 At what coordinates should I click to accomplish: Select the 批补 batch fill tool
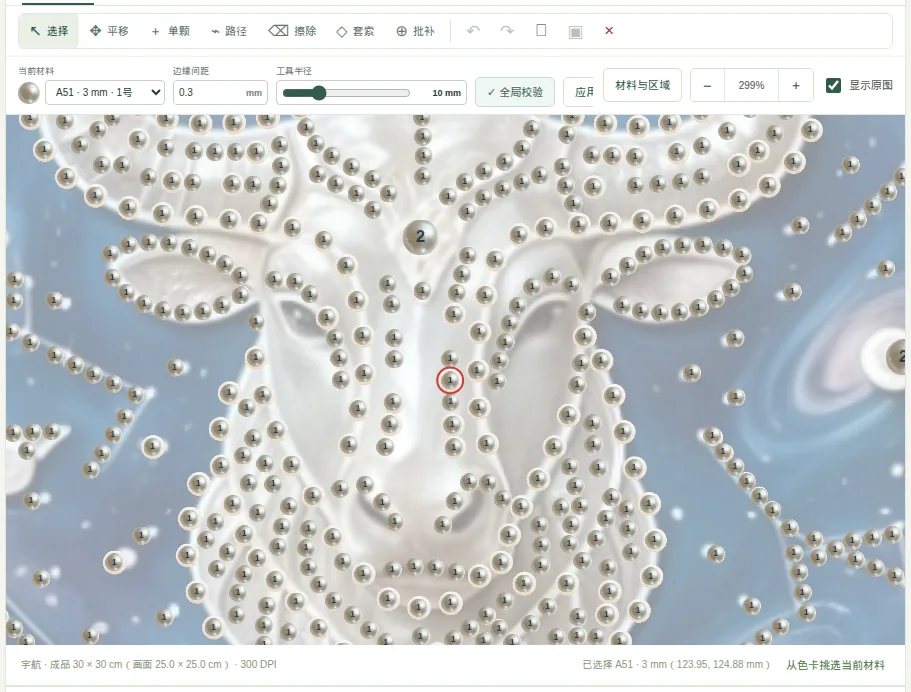coord(415,31)
